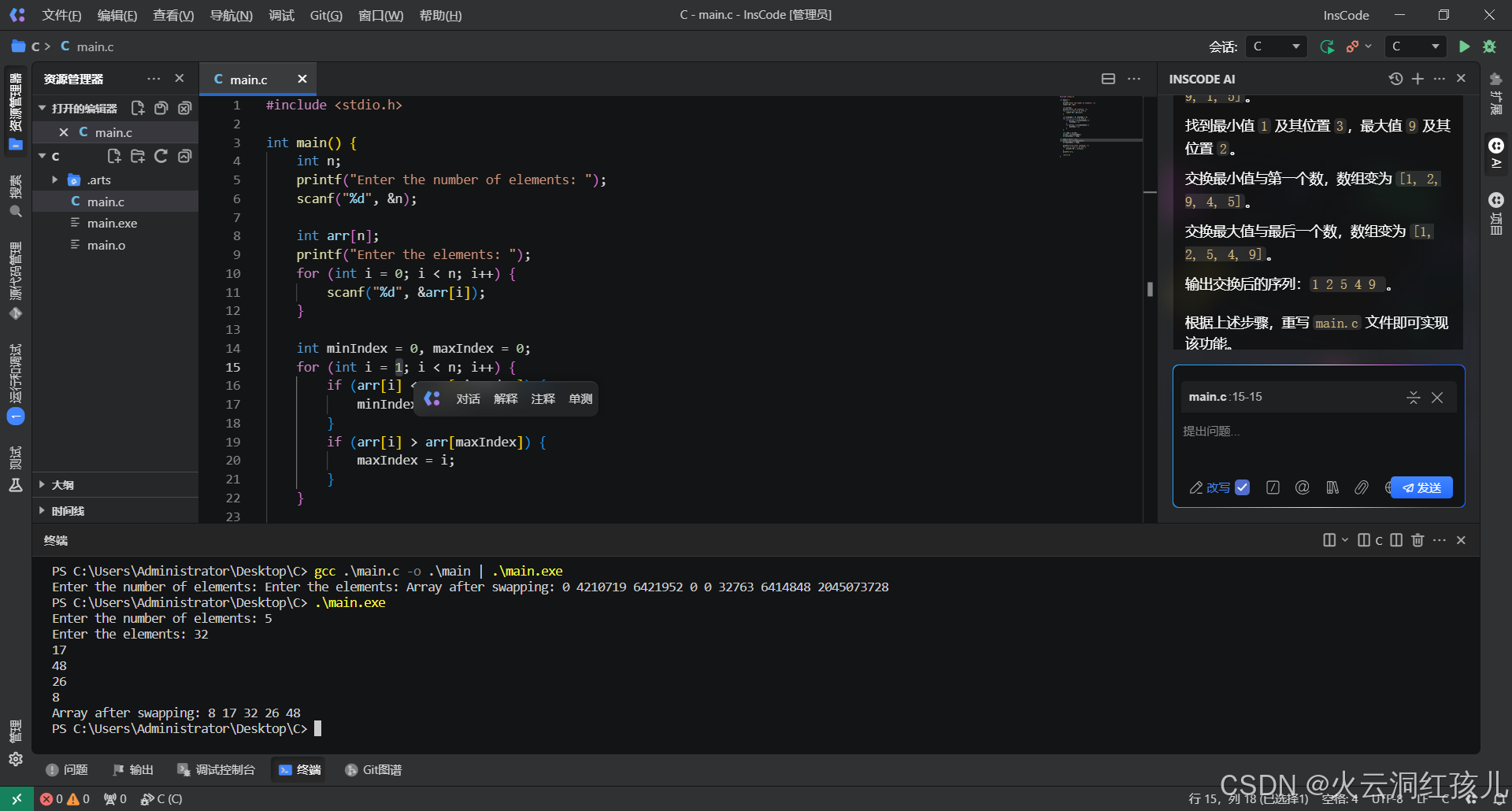Screen dimensions: 1512x811
Task: Click 单测 in the inline AI popup
Action: click(580, 399)
